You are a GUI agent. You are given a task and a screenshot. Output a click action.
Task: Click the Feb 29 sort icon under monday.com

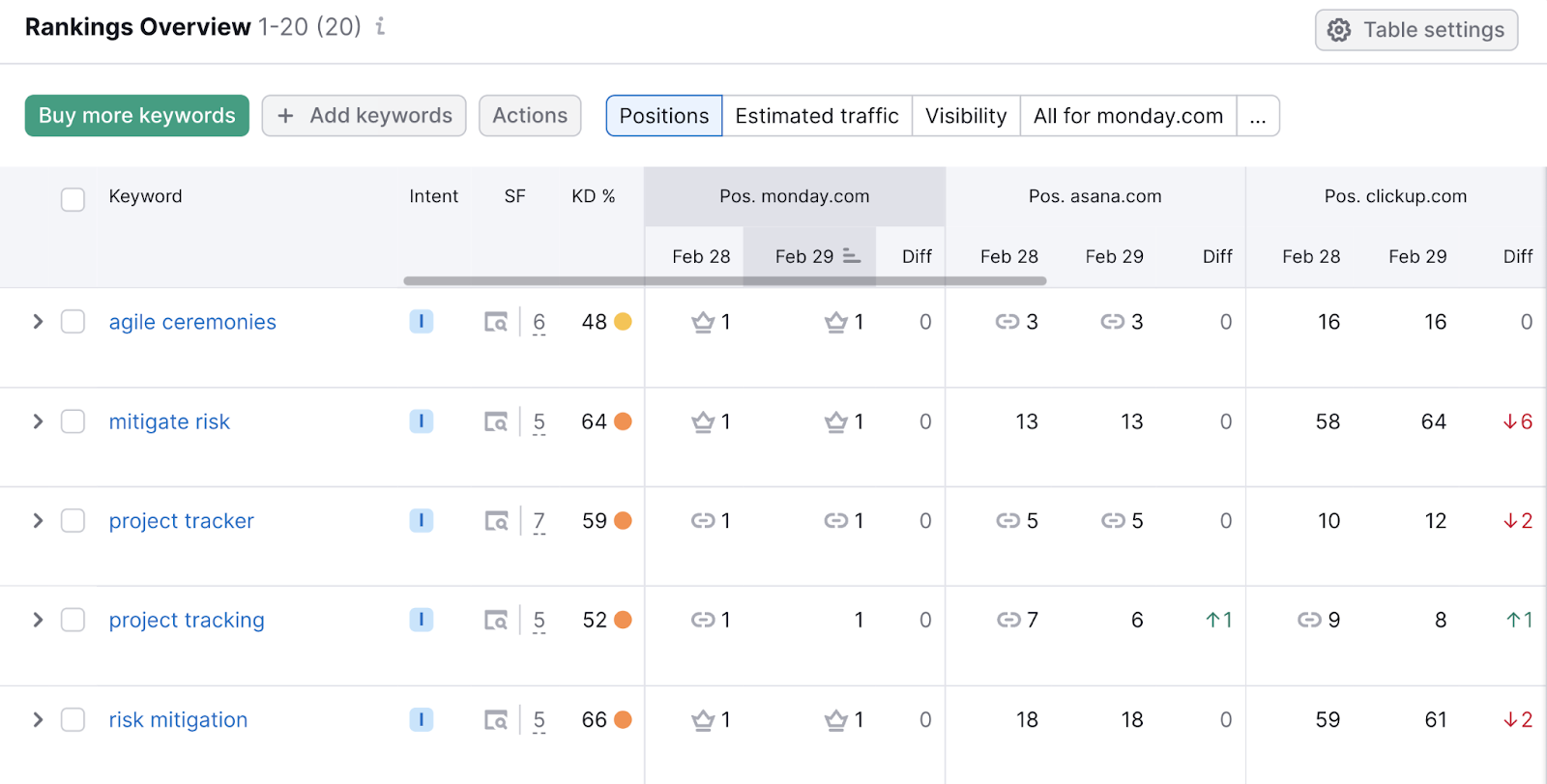coord(851,256)
